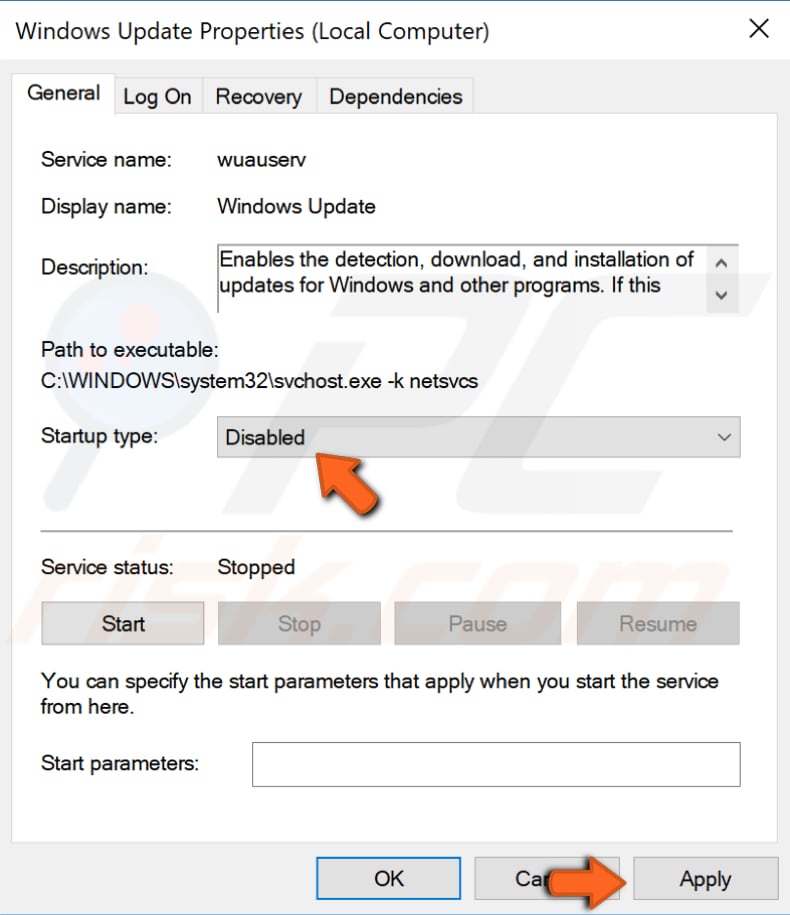Screen dimensions: 790x915
Task: Select the wuauserv service name text
Action: coord(260,159)
